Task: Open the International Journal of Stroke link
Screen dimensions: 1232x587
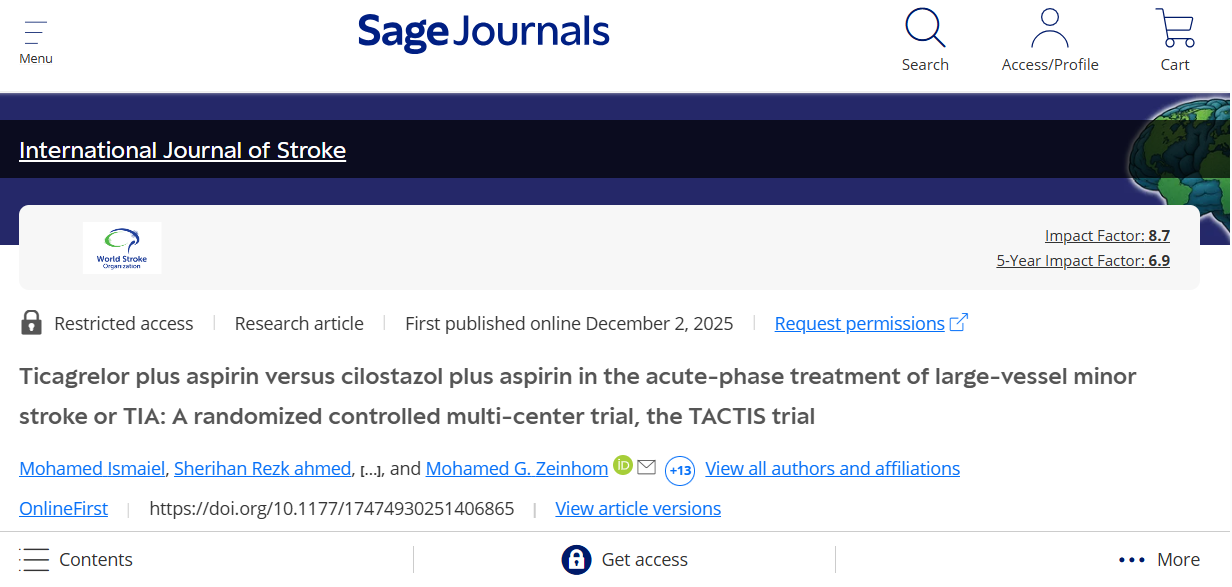Action: [182, 149]
